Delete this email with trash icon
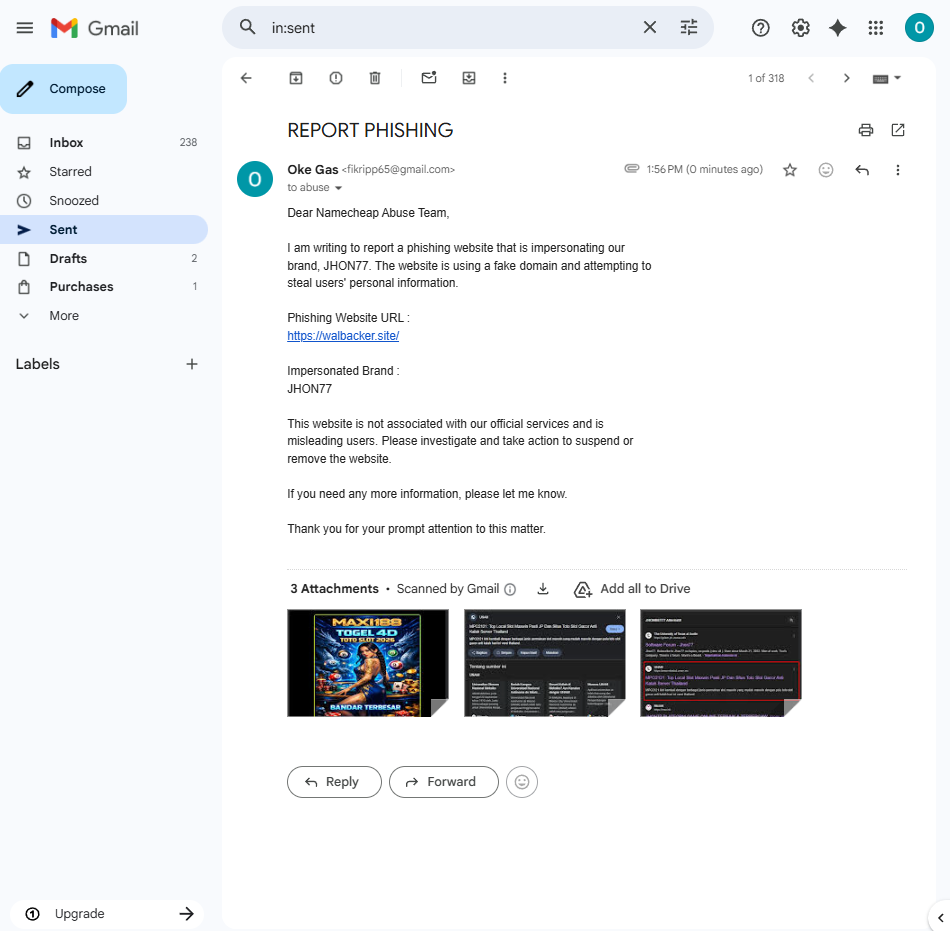 (x=375, y=78)
